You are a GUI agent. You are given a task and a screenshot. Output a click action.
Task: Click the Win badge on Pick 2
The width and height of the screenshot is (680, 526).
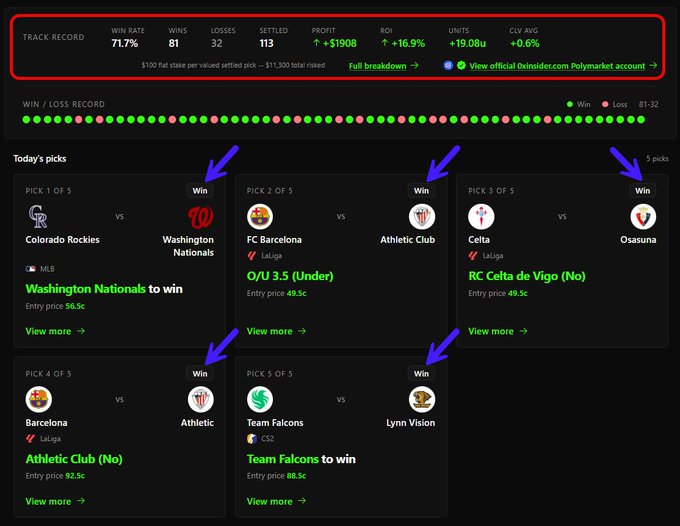coord(421,190)
